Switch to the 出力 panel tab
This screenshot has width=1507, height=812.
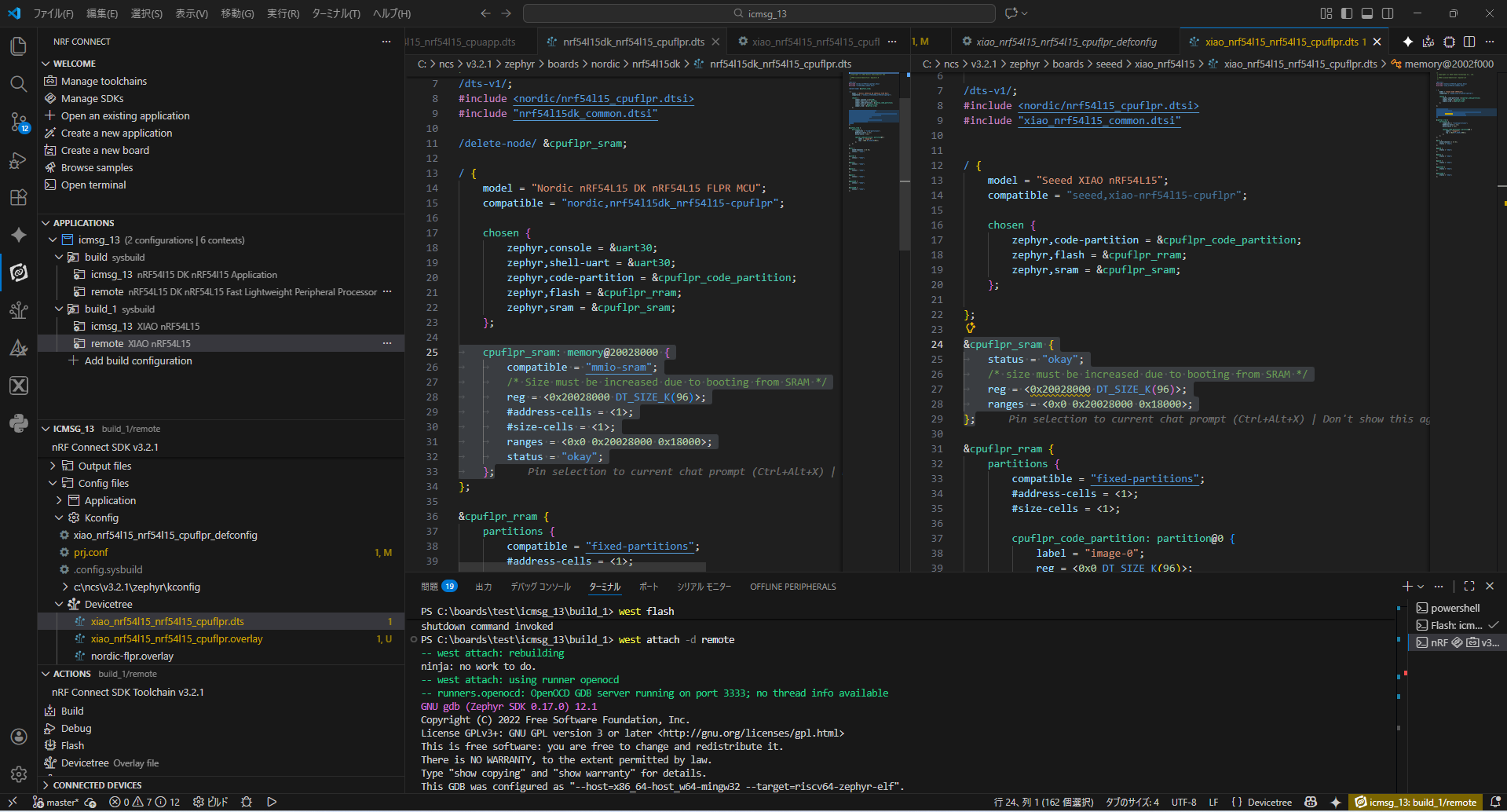click(483, 587)
